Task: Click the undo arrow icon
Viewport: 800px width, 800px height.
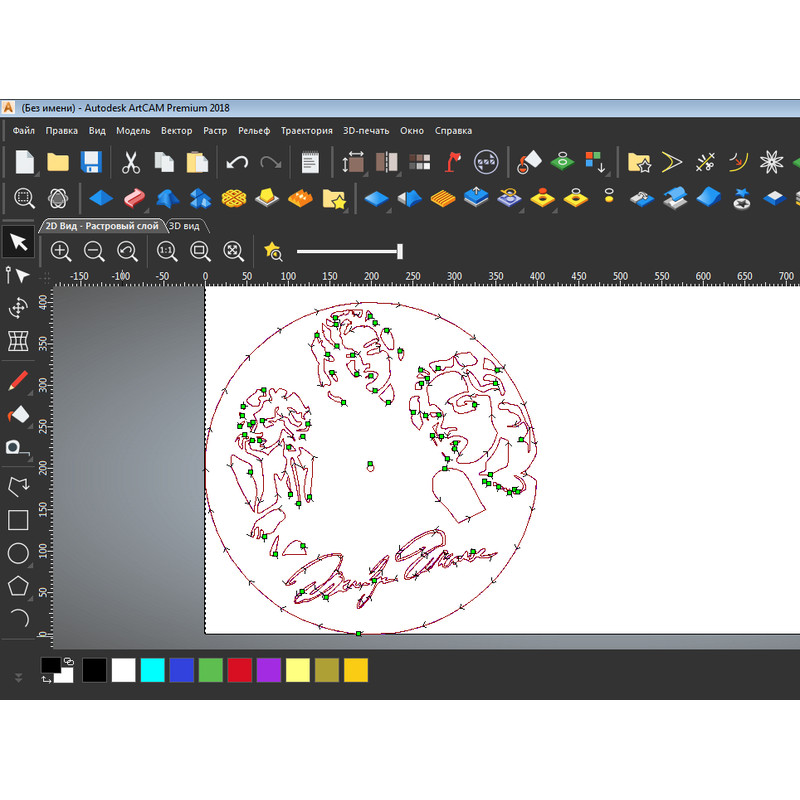Action: coord(237,162)
